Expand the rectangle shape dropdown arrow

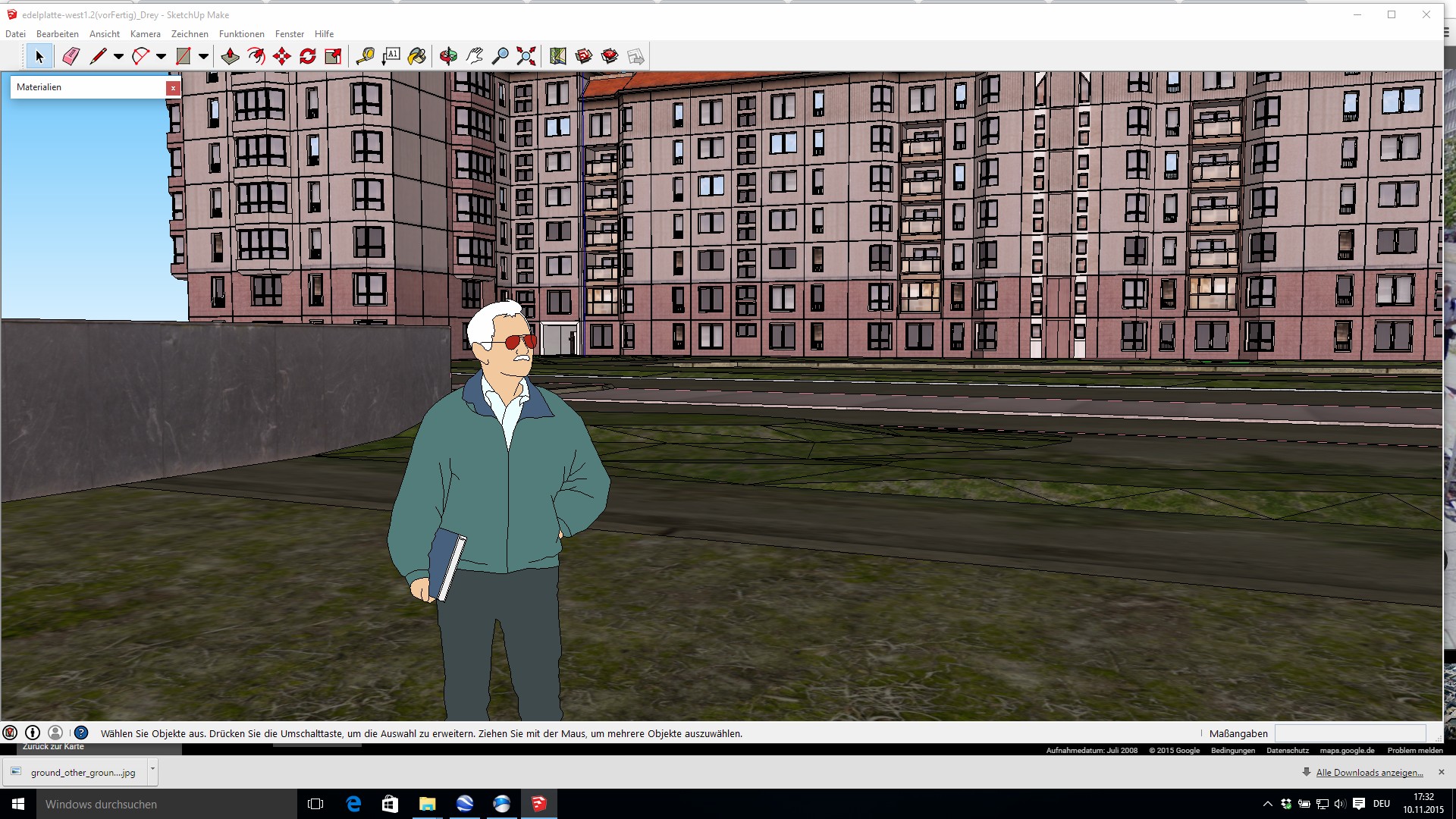[x=204, y=56]
